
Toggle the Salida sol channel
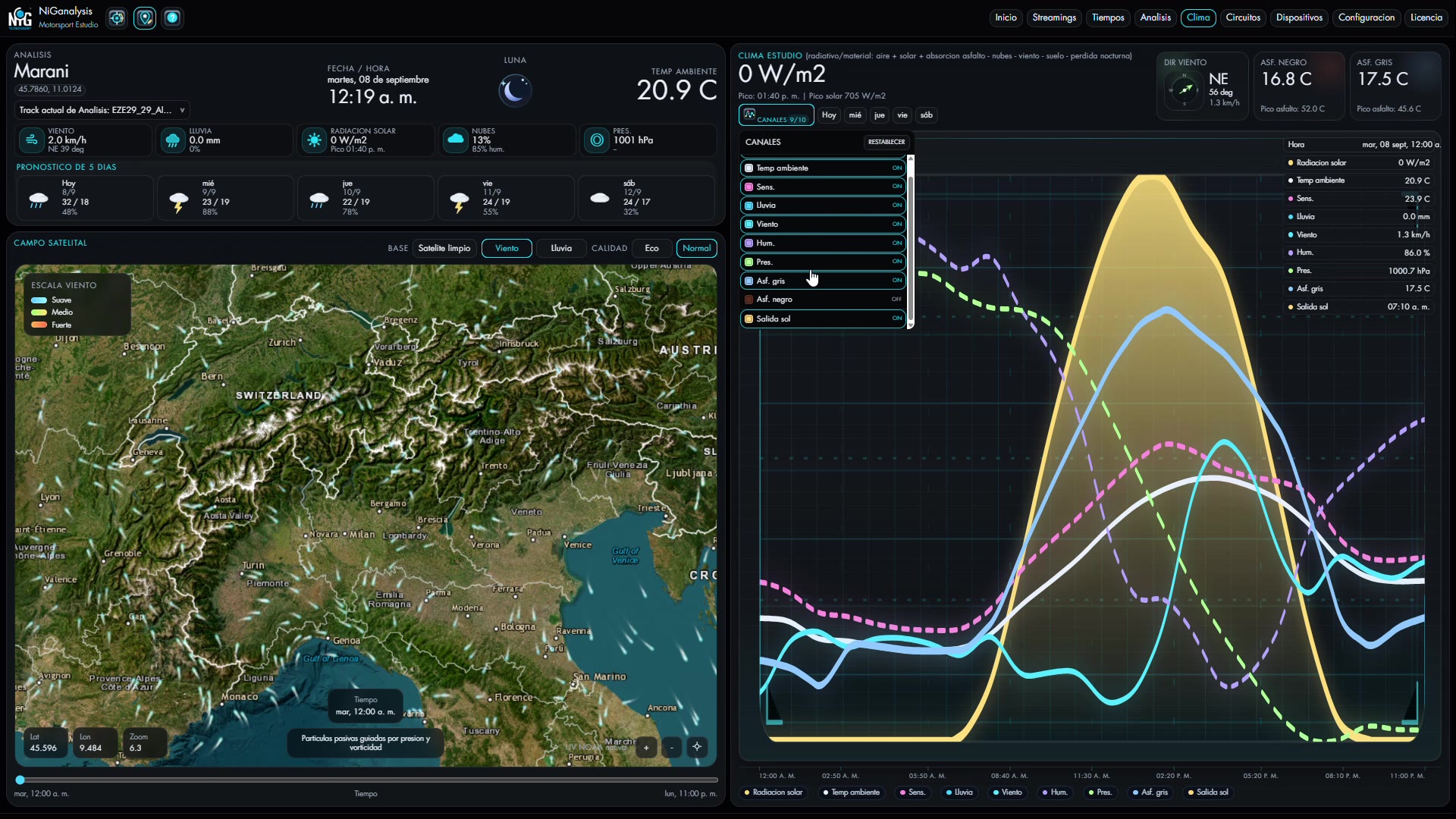click(x=823, y=318)
